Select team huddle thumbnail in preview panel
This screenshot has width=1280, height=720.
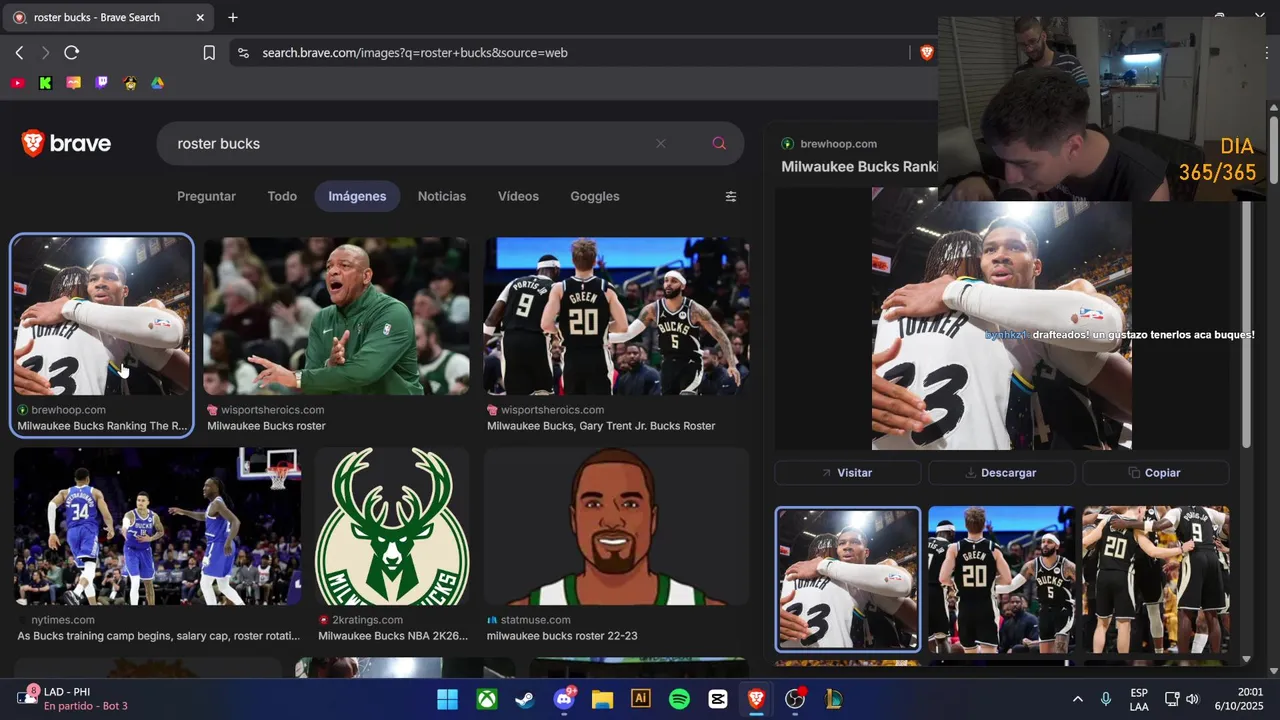point(1156,579)
